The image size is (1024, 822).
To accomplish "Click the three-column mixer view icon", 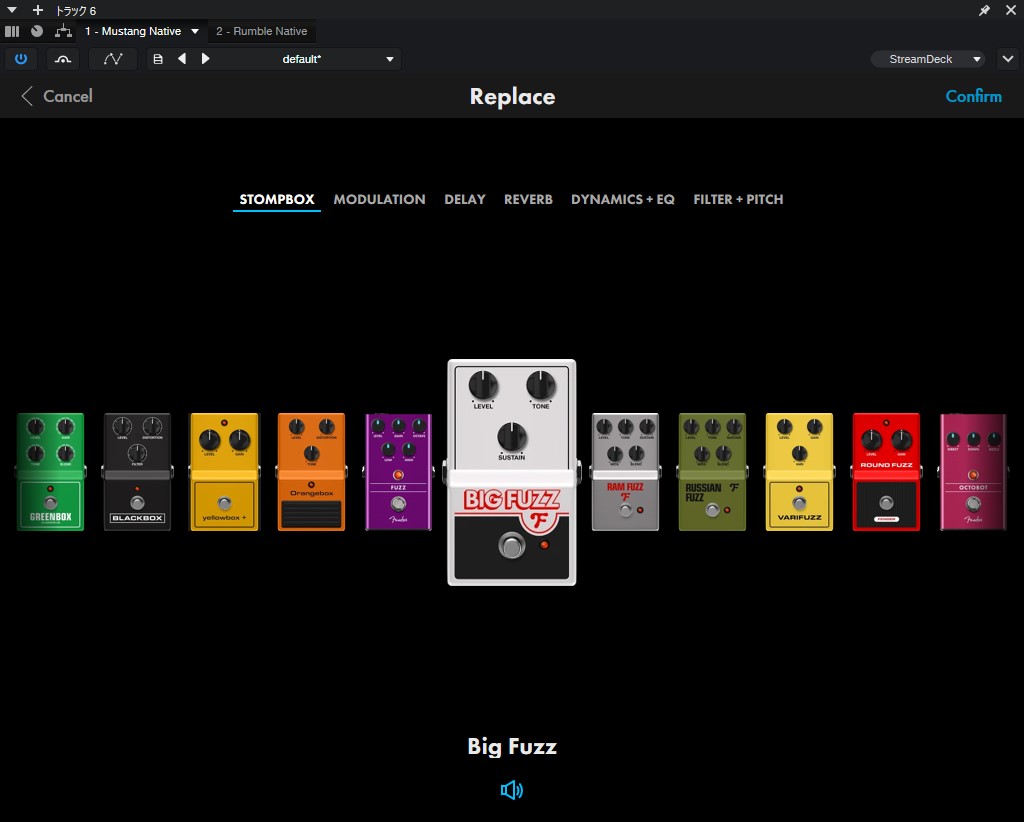I will [12, 31].
